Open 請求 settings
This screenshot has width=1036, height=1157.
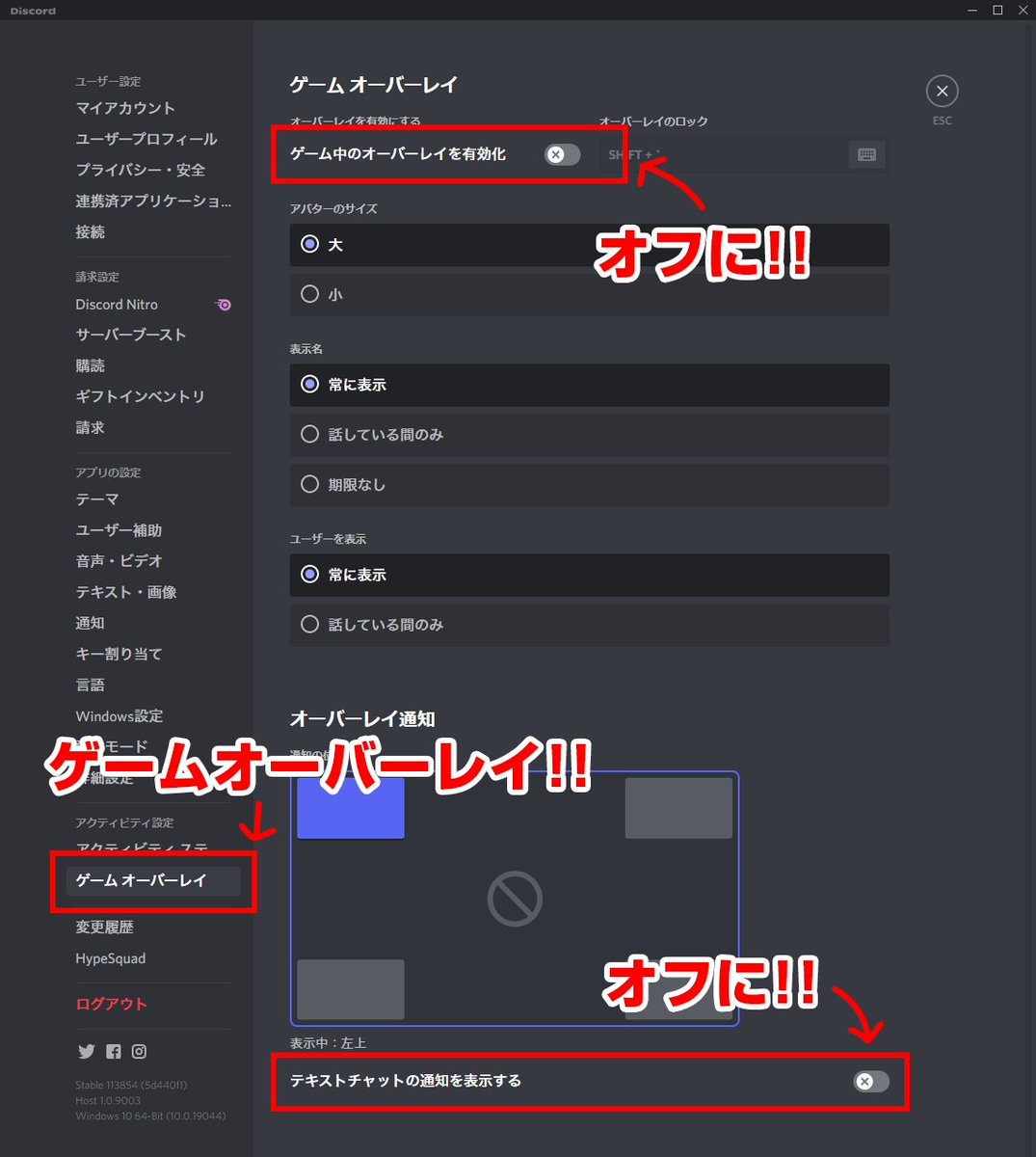[91, 428]
